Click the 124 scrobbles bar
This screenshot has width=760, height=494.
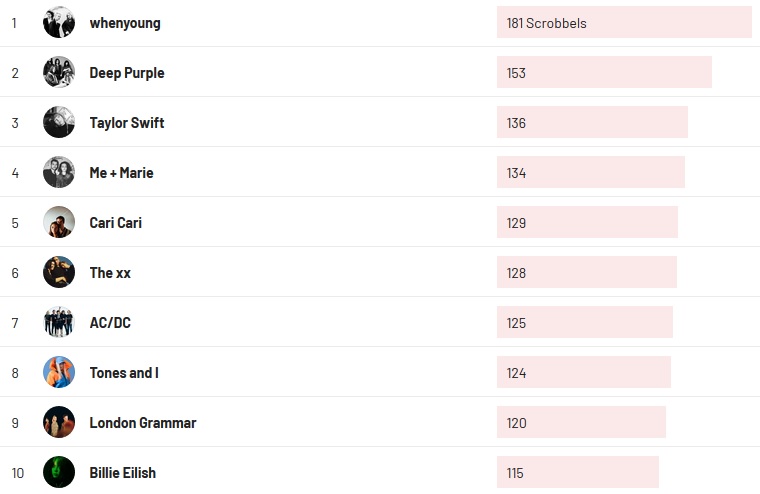[584, 372]
